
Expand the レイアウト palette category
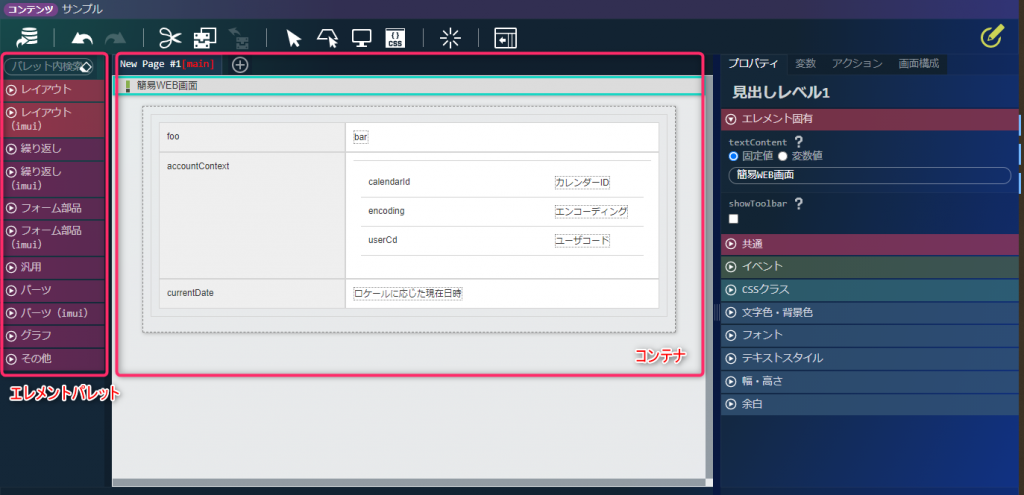tap(54, 89)
